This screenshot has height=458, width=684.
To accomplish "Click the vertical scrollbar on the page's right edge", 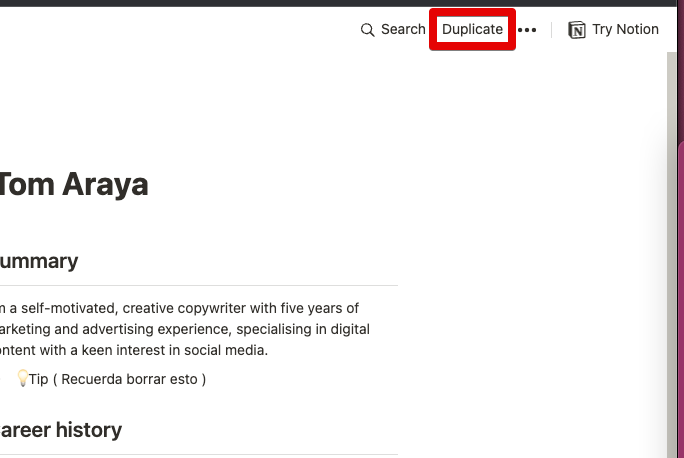I will click(x=672, y=255).
